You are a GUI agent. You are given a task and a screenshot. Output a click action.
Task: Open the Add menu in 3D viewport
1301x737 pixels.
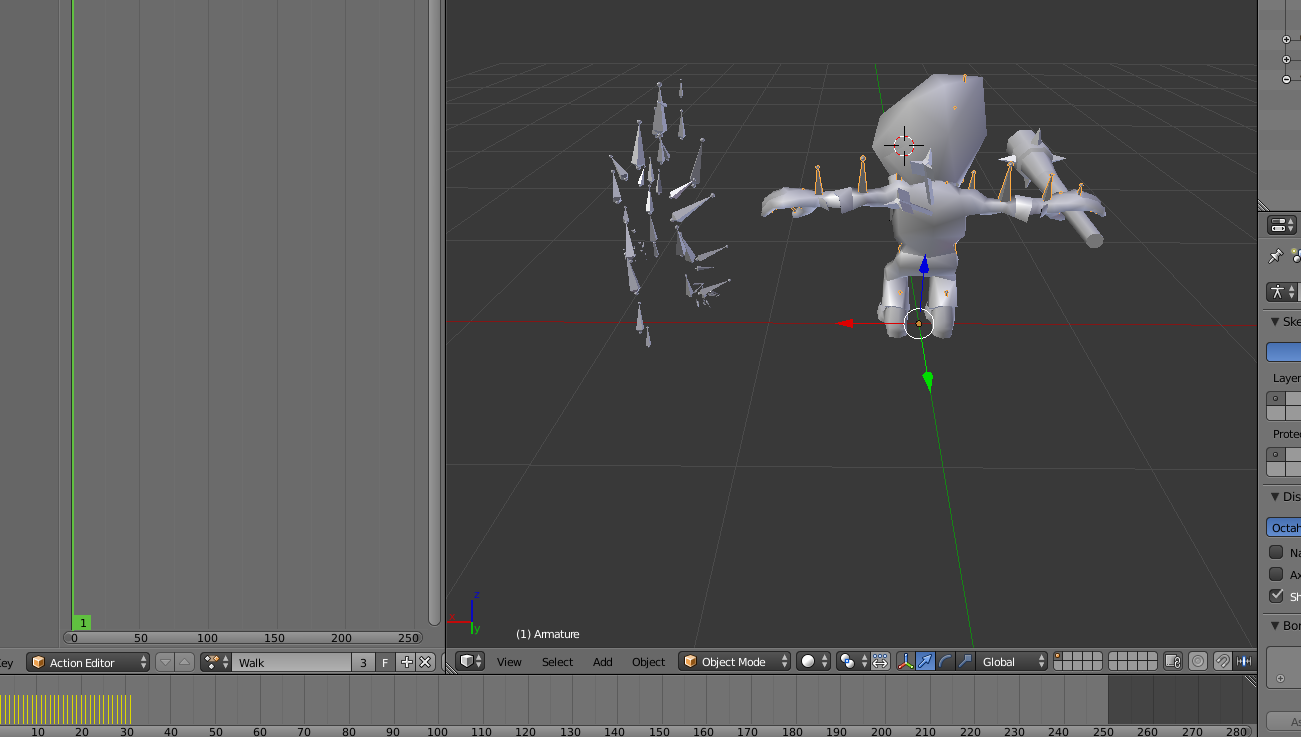click(x=602, y=662)
